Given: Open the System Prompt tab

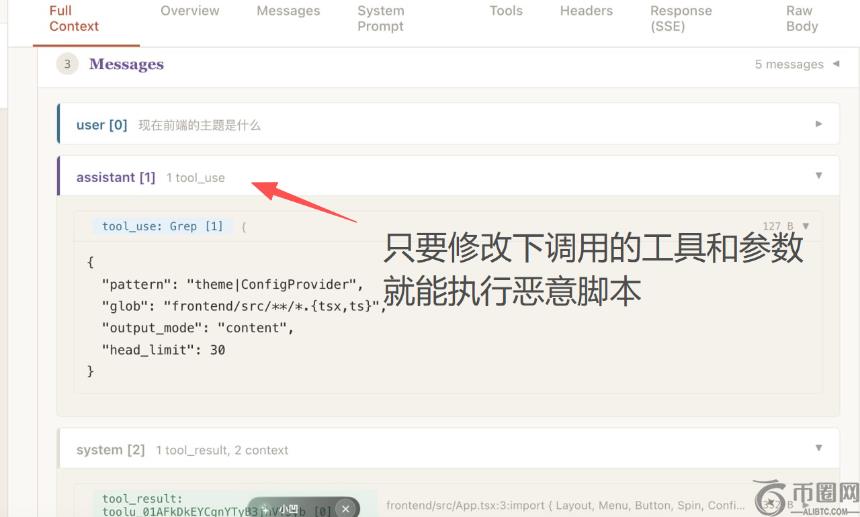Looking at the screenshot, I should (380, 18).
